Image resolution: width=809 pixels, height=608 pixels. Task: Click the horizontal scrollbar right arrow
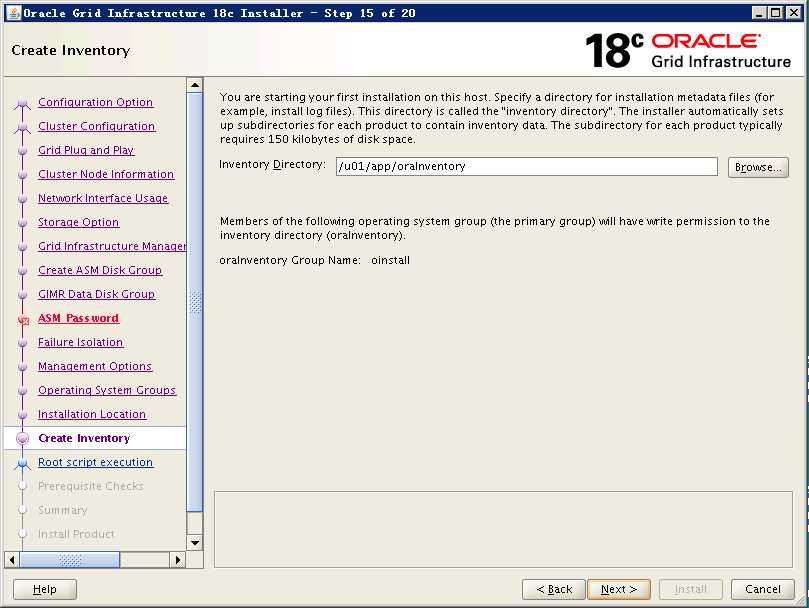click(177, 560)
